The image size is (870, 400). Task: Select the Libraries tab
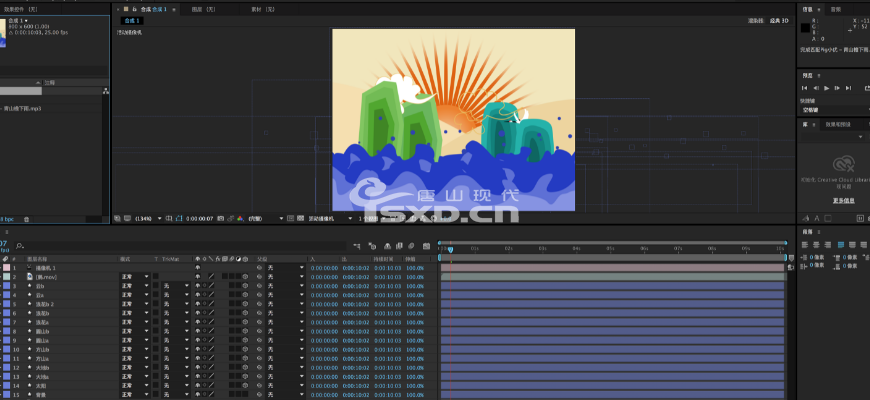click(x=805, y=125)
